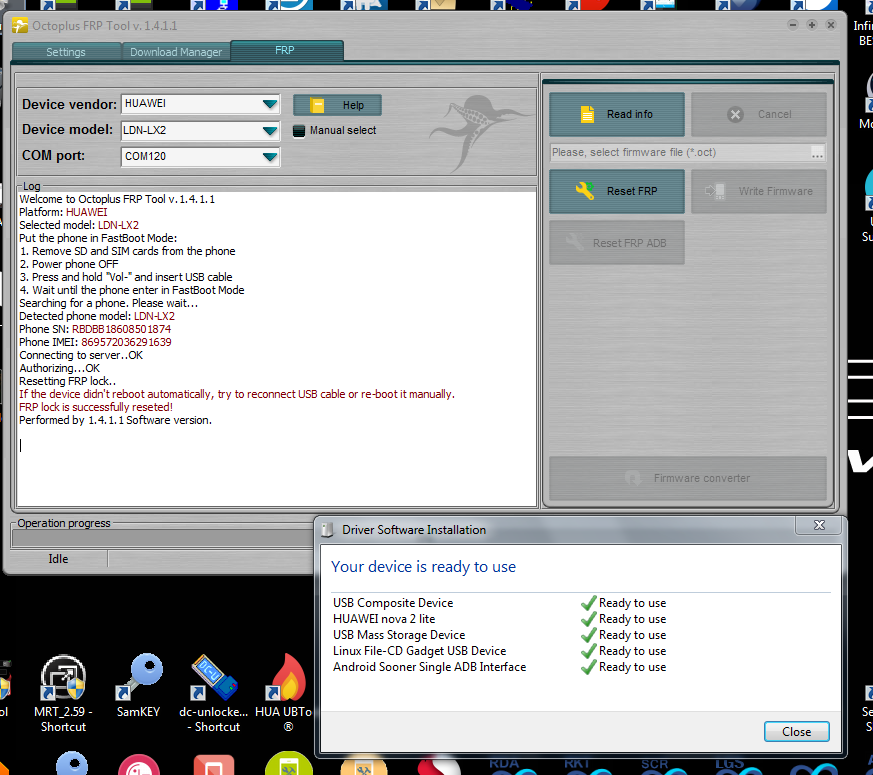This screenshot has width=873, height=775.
Task: Open dc-unlocker shortcut on desktop
Action: point(213,694)
